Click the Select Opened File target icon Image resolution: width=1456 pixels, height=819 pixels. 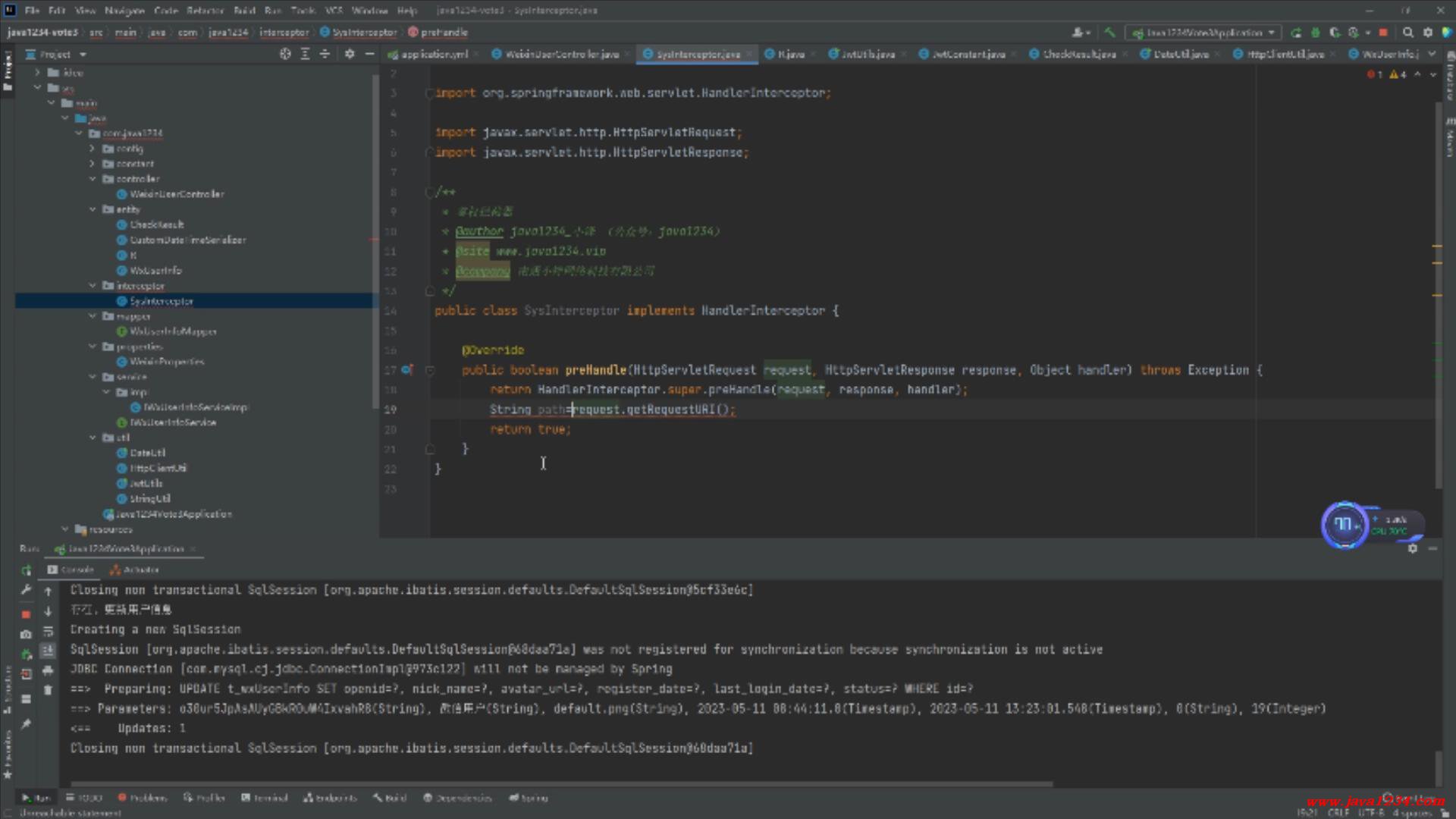(285, 54)
